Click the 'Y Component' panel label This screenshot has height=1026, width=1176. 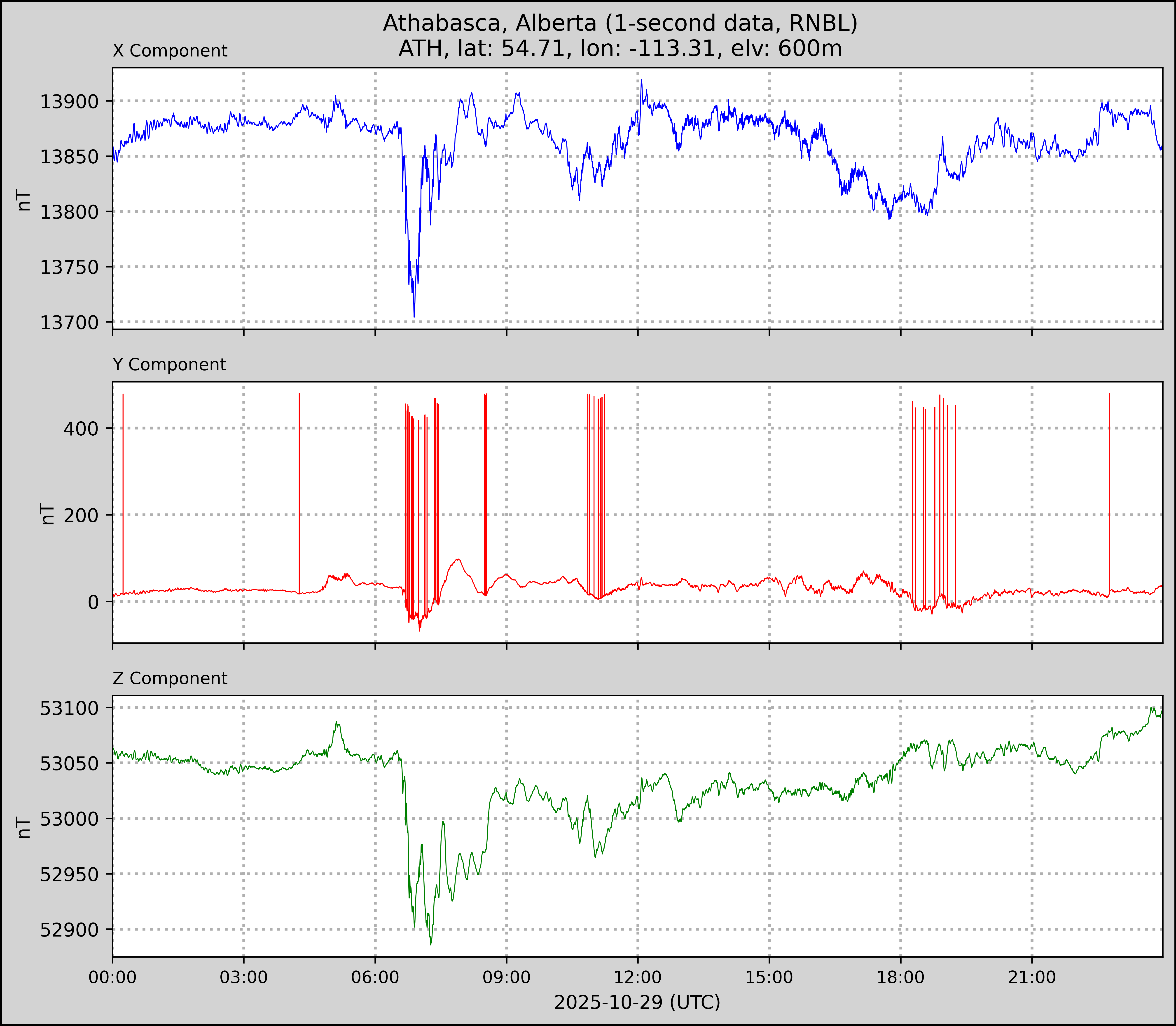(x=169, y=365)
